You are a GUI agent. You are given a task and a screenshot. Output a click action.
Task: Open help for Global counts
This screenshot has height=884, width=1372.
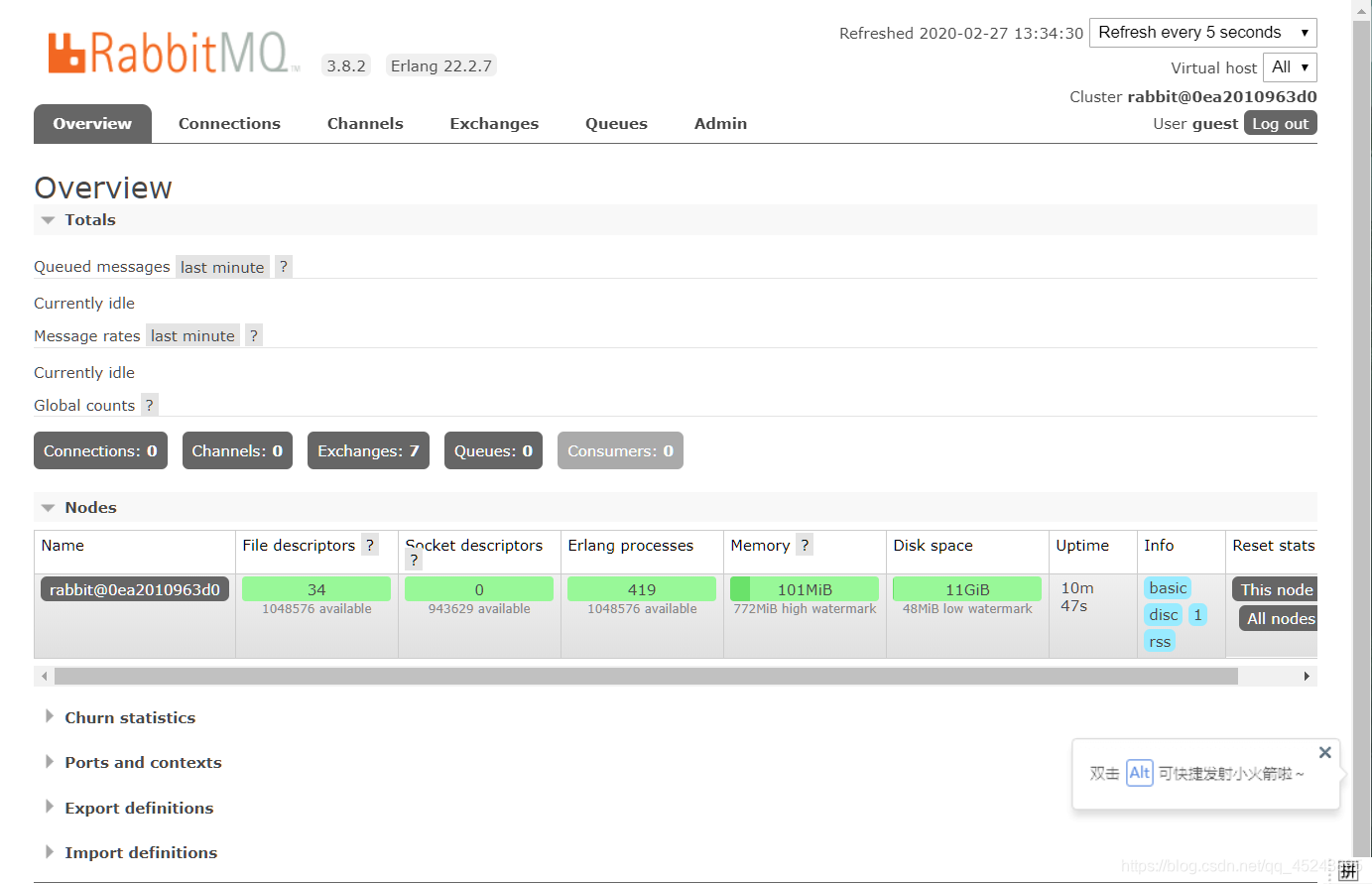(x=150, y=405)
